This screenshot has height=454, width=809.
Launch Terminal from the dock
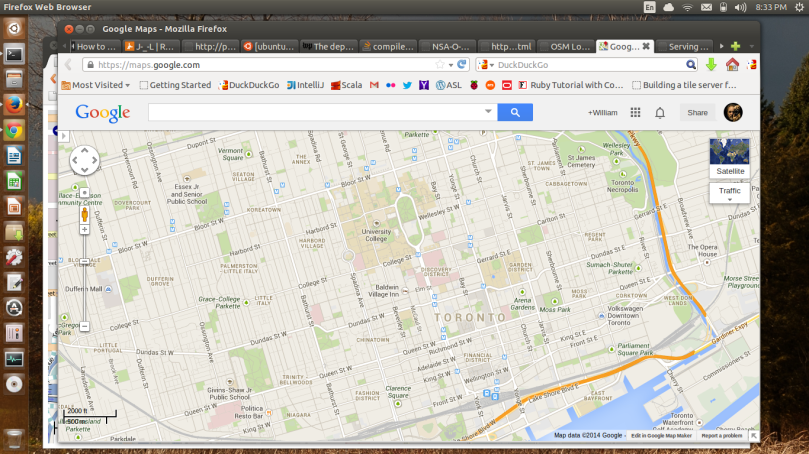click(x=14, y=54)
